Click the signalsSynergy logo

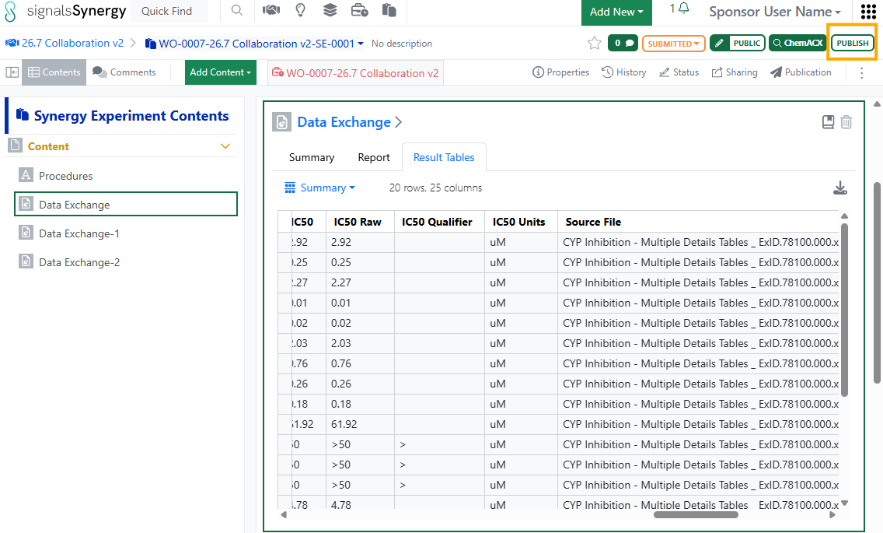[x=65, y=11]
